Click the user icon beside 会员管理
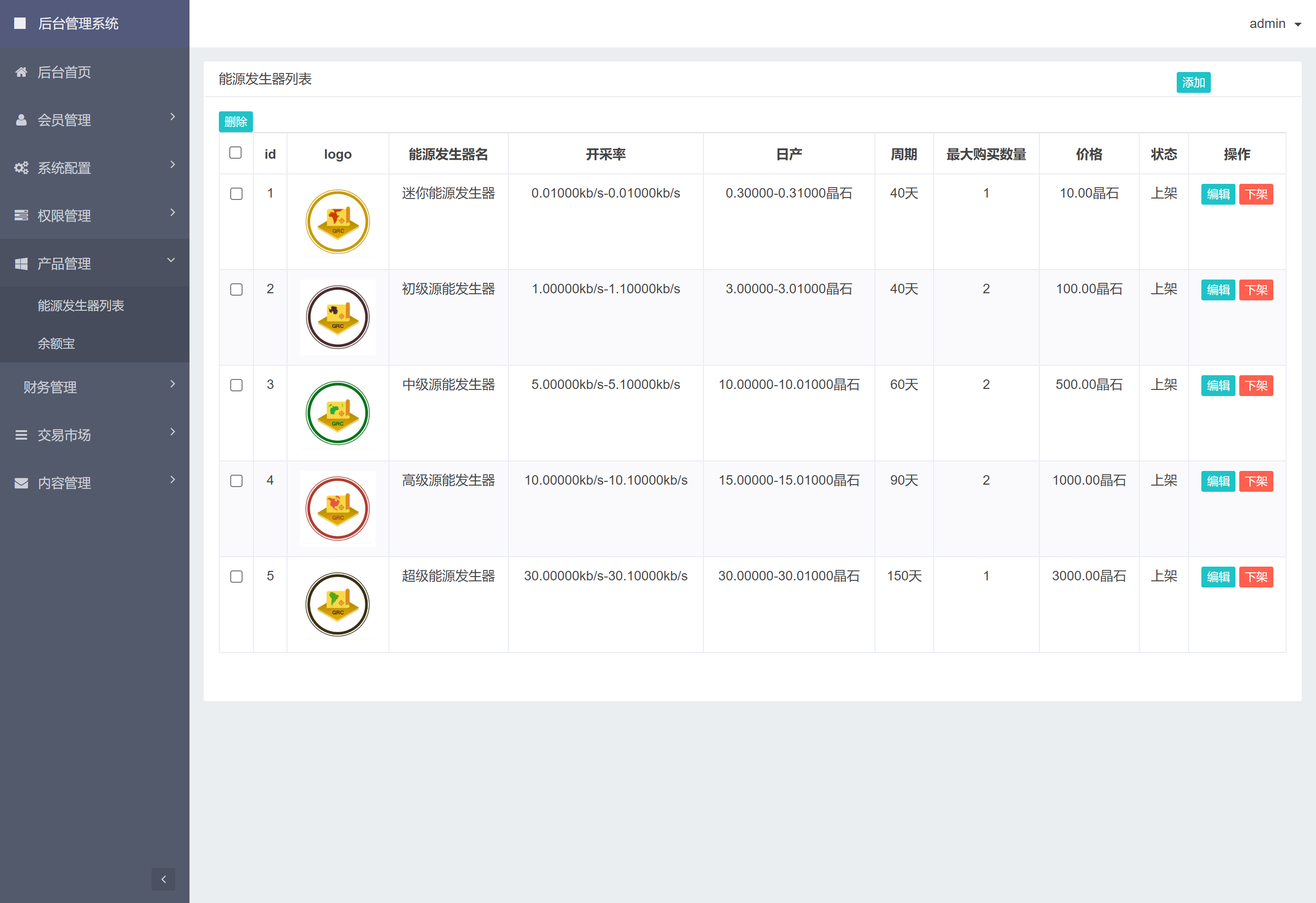The image size is (1316, 903). click(x=21, y=120)
